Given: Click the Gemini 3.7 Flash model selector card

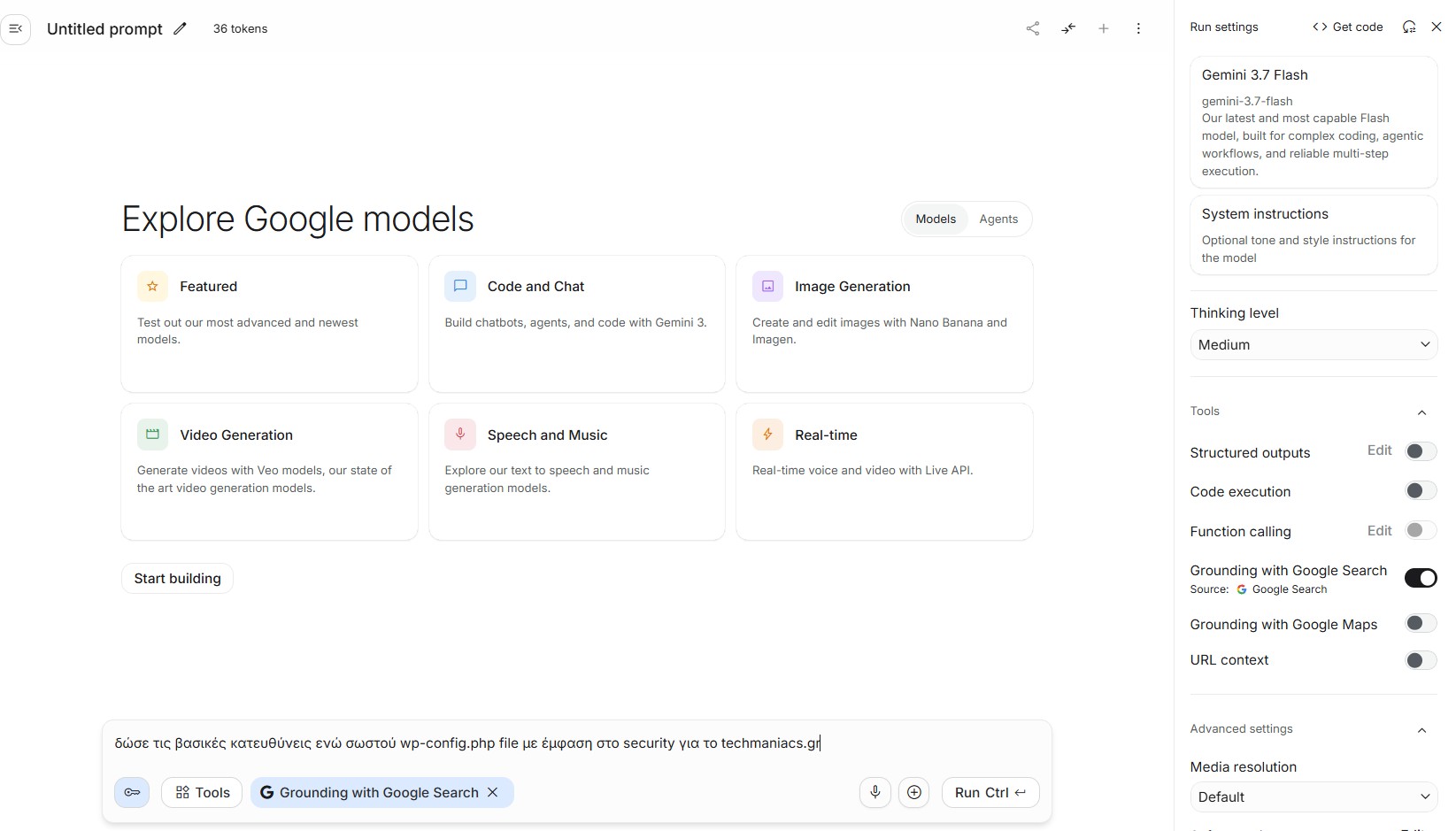Looking at the screenshot, I should tap(1313, 122).
